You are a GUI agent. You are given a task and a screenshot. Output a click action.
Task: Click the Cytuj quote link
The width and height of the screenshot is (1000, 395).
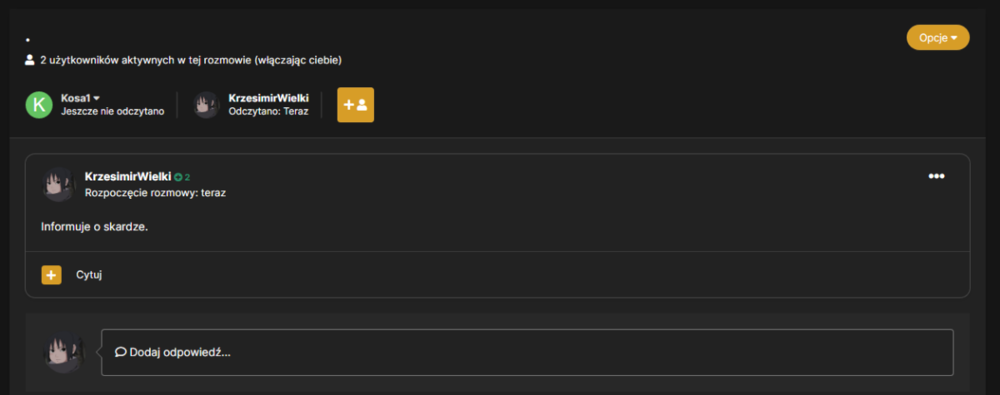(x=89, y=275)
